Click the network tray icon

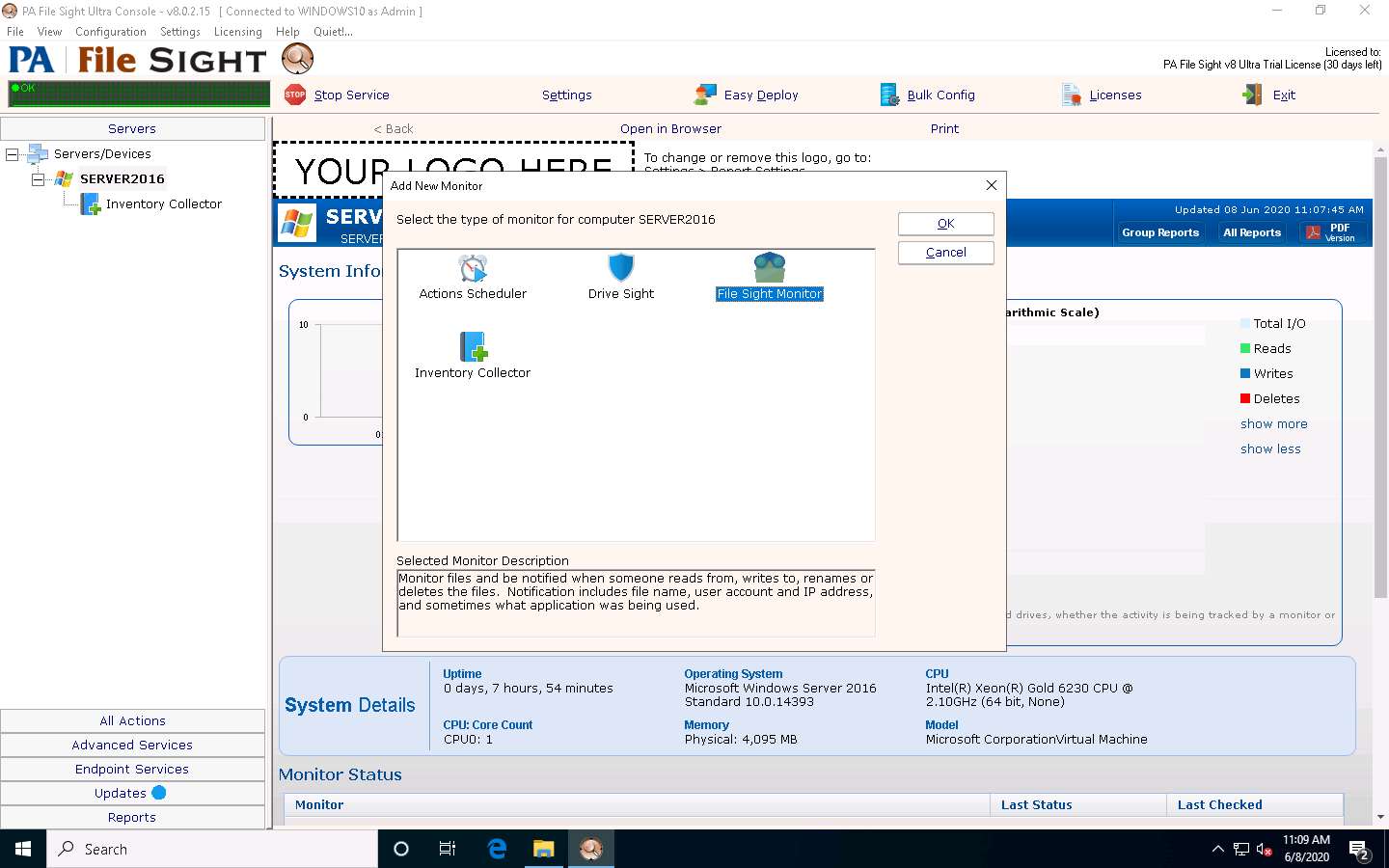coord(1241,850)
